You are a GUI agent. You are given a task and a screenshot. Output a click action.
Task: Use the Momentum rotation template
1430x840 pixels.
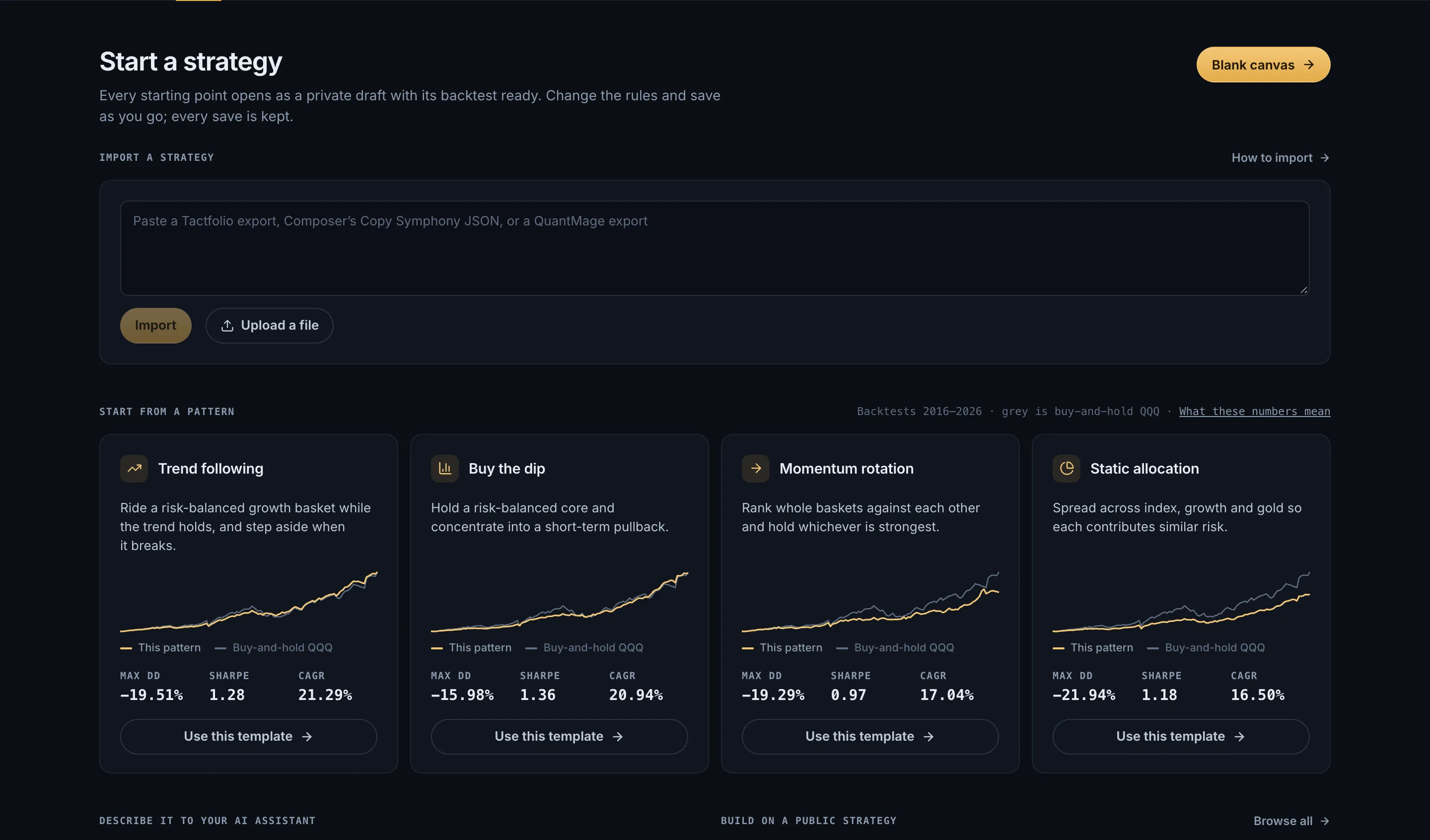[x=870, y=736]
